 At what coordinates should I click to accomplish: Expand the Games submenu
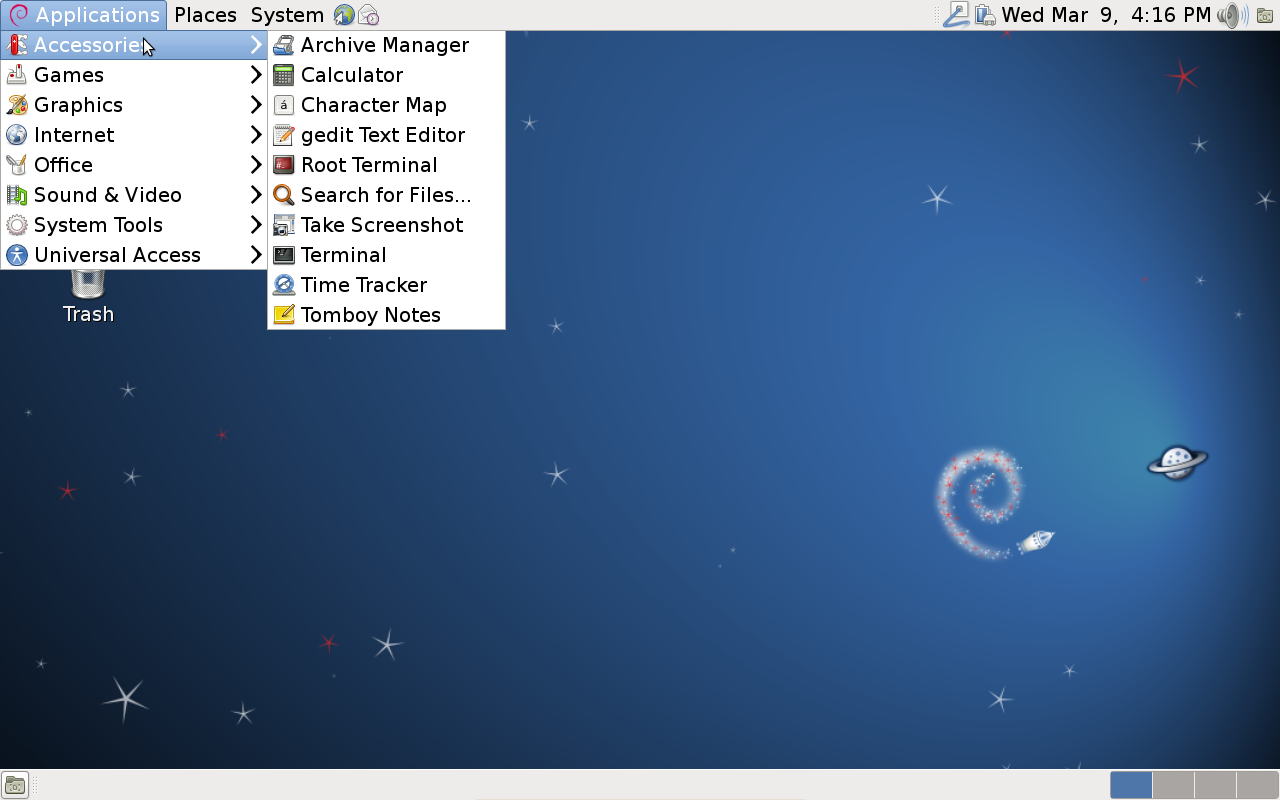(x=134, y=75)
